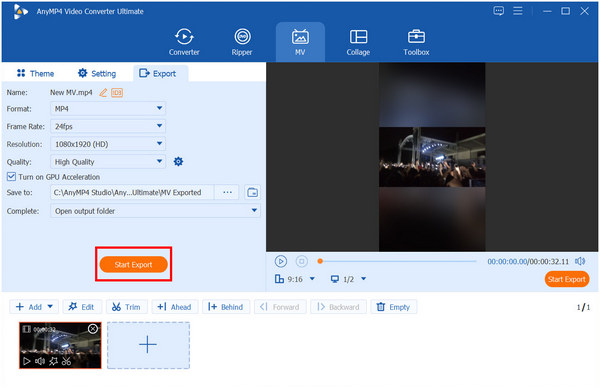Play the clip via thumbnail play icon

tap(26, 361)
